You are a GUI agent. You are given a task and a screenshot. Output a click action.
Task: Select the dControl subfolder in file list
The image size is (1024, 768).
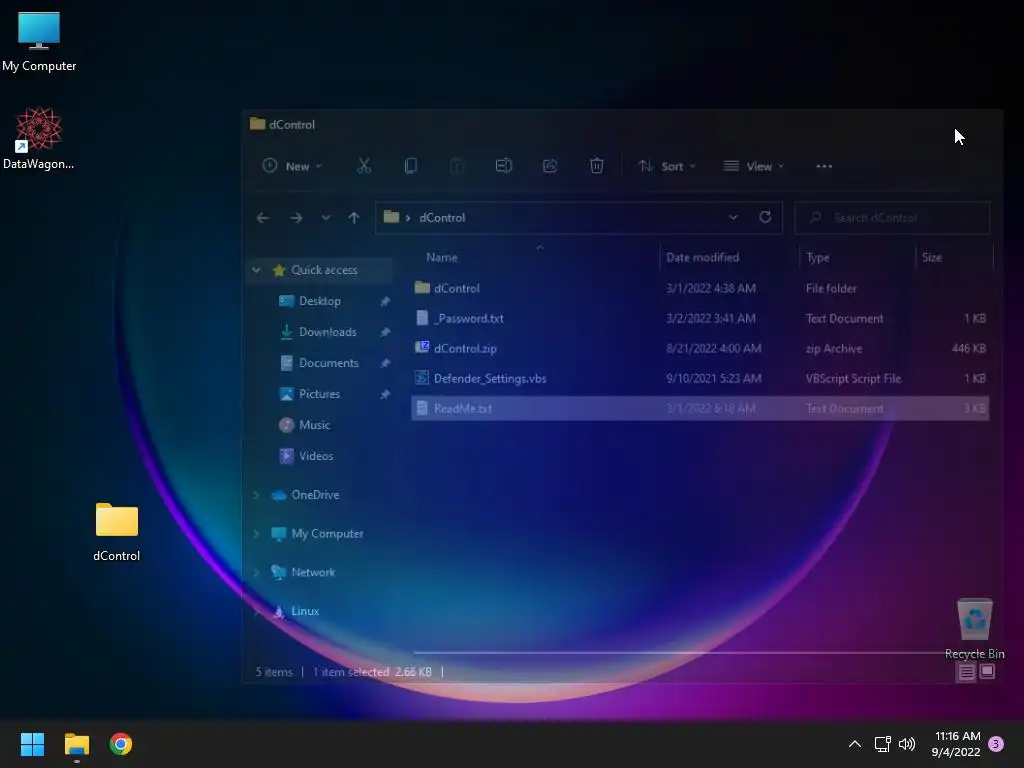coord(700,288)
